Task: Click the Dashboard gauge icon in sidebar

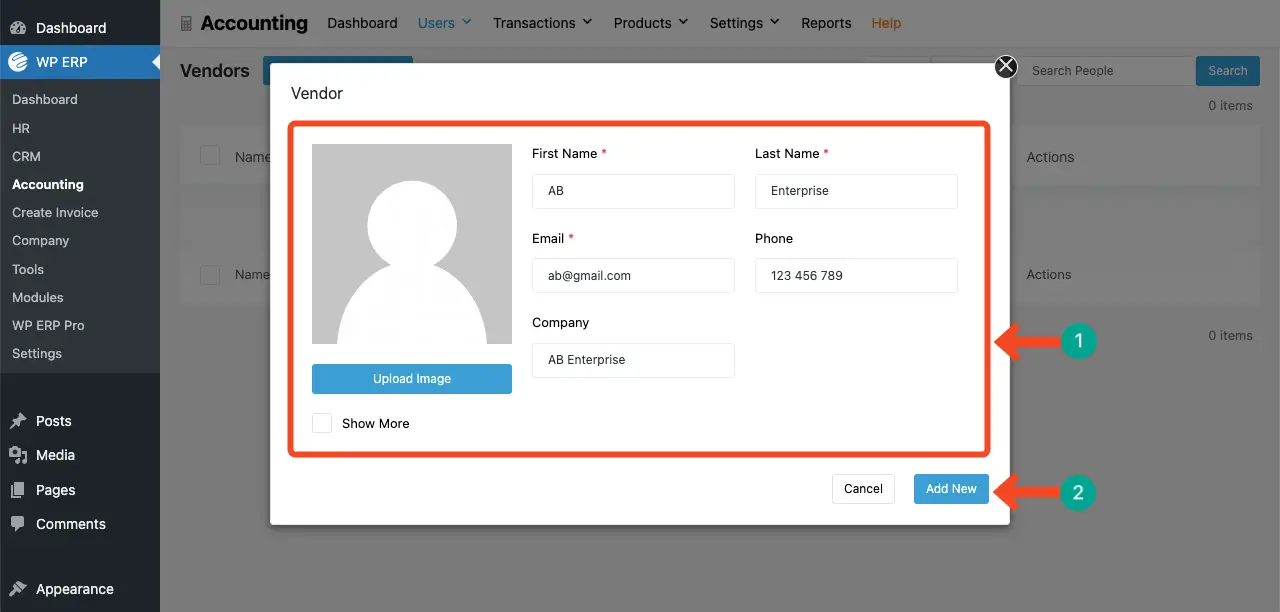Action: pos(18,28)
